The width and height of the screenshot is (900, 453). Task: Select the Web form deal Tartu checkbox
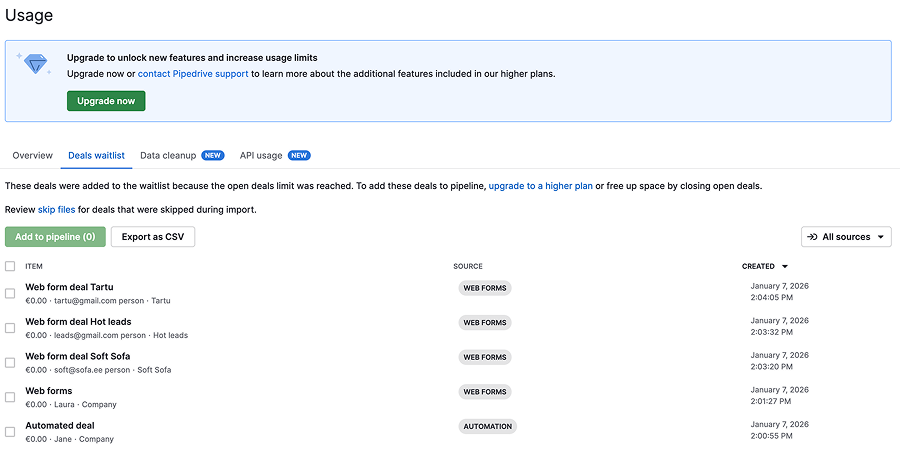point(10,293)
